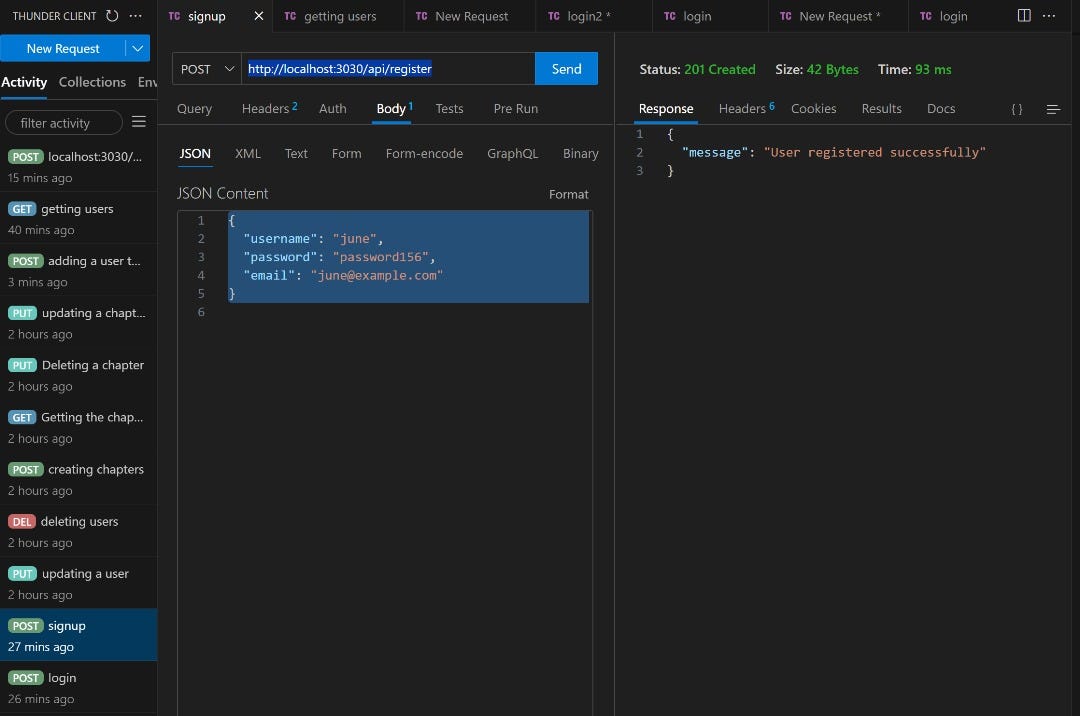This screenshot has width=1080, height=716.
Task: Open the response hamburger menu icon
Action: [x=1052, y=108]
